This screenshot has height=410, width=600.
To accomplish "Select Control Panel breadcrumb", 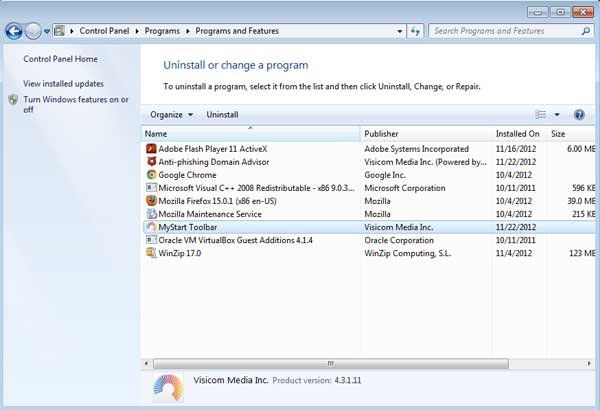I will (104, 31).
